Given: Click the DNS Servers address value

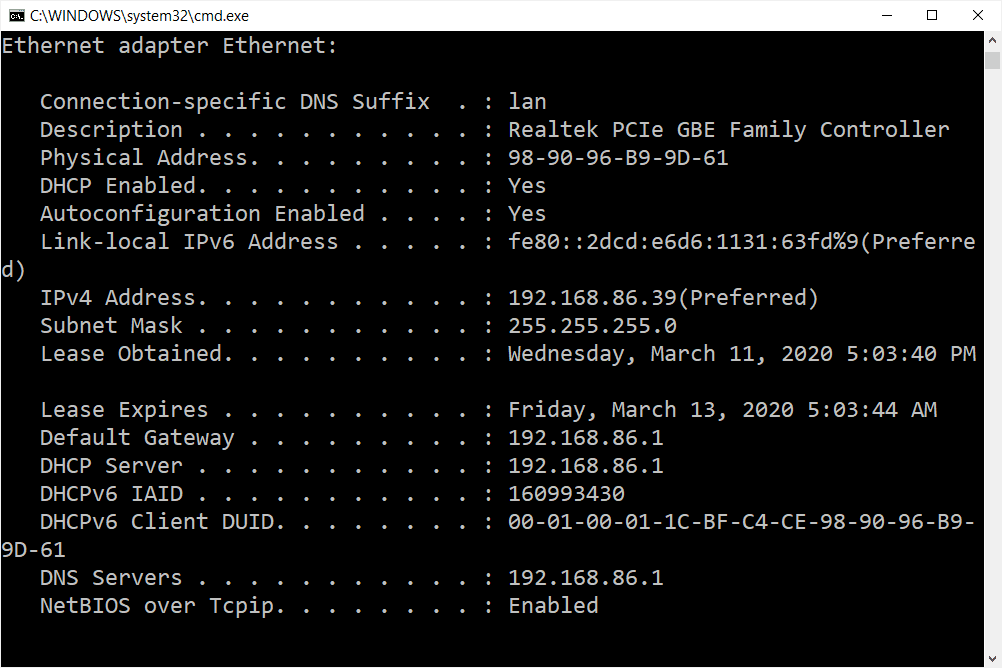Looking at the screenshot, I should click(x=585, y=578).
